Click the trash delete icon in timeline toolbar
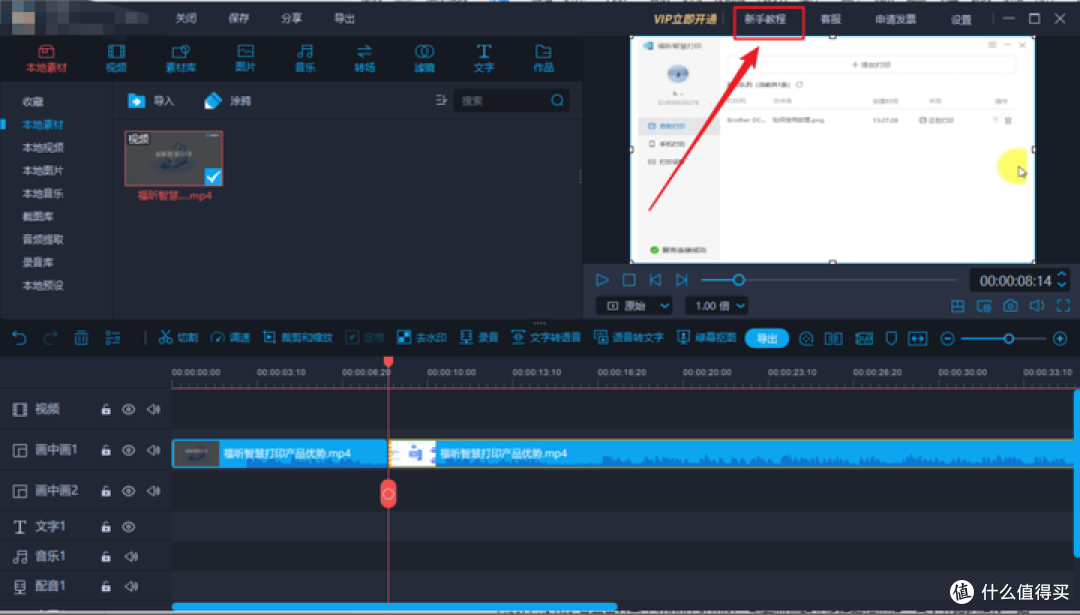Image resolution: width=1080 pixels, height=615 pixels. (81, 338)
